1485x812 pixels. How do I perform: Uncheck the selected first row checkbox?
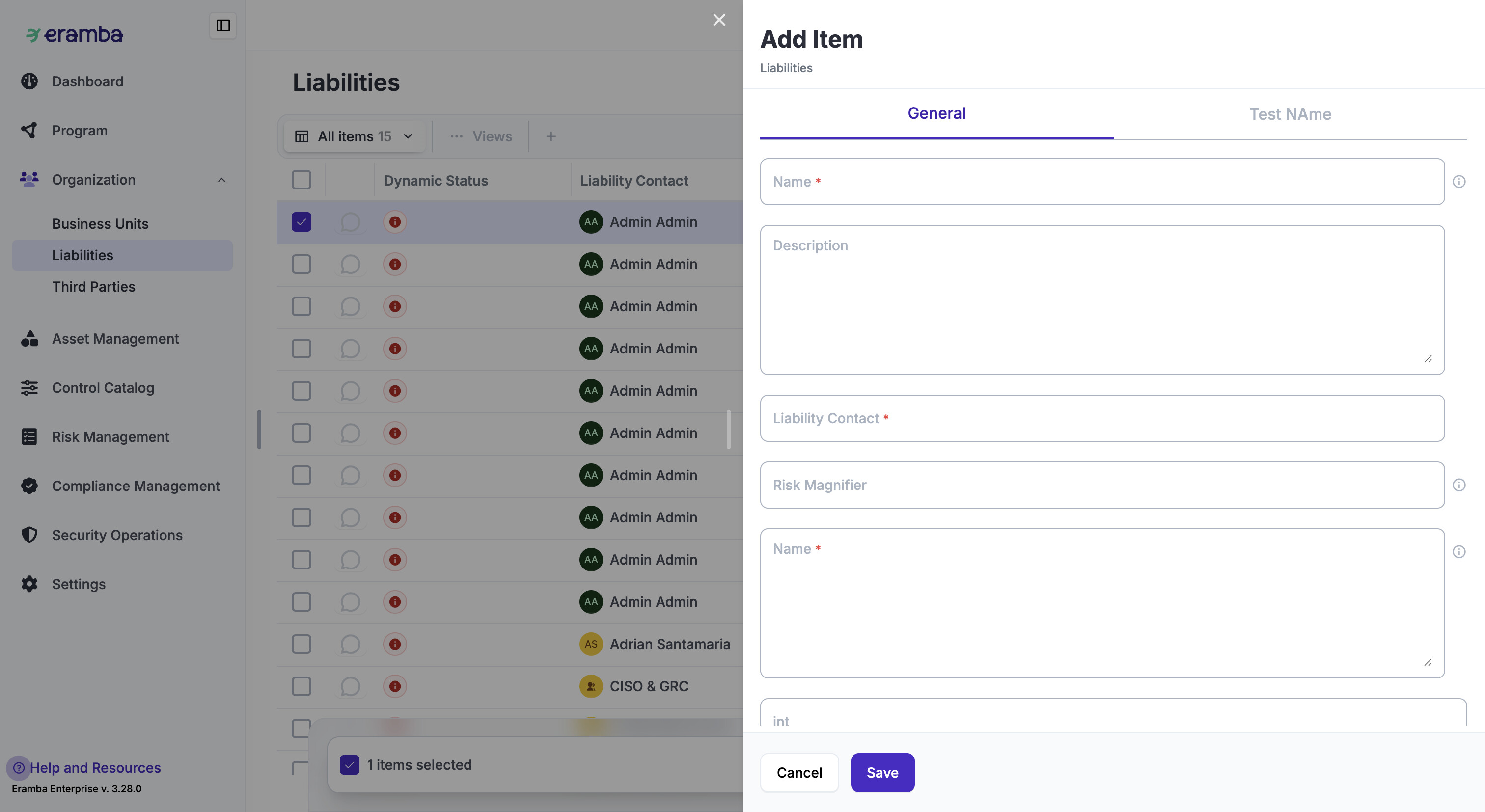(x=302, y=222)
